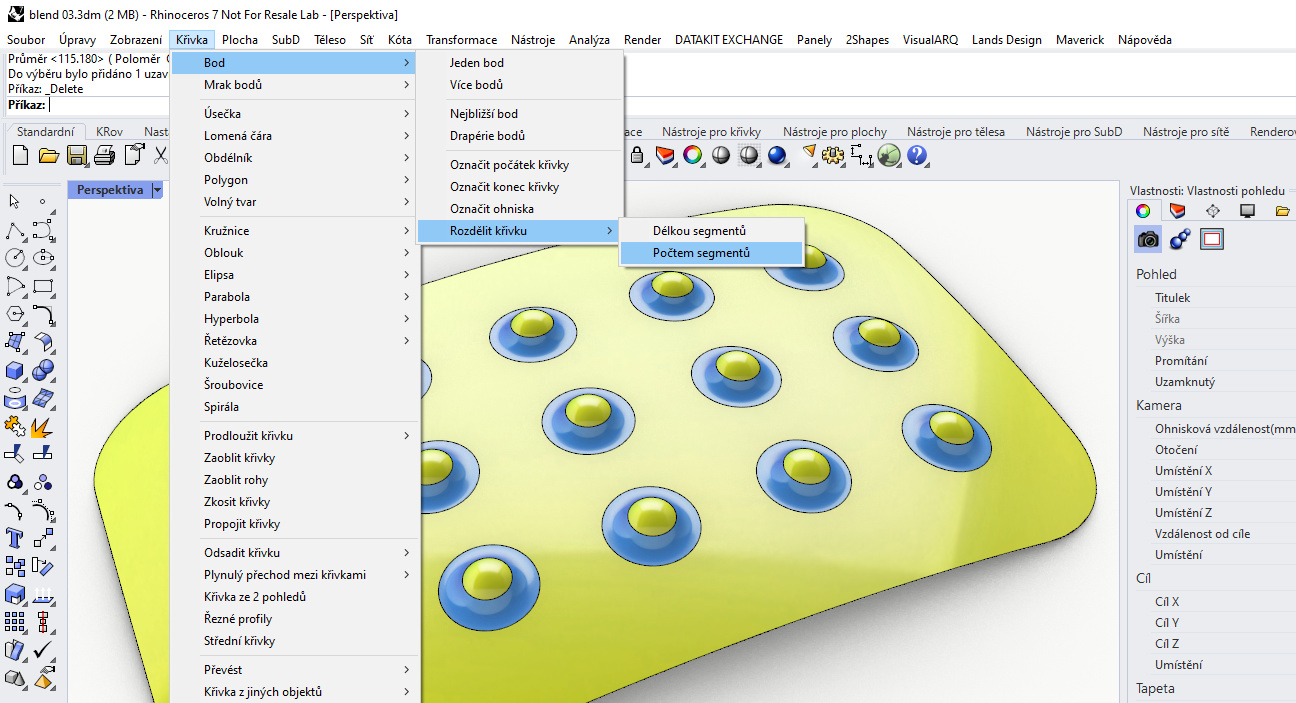Click the Umístění X property row

tap(1213, 471)
